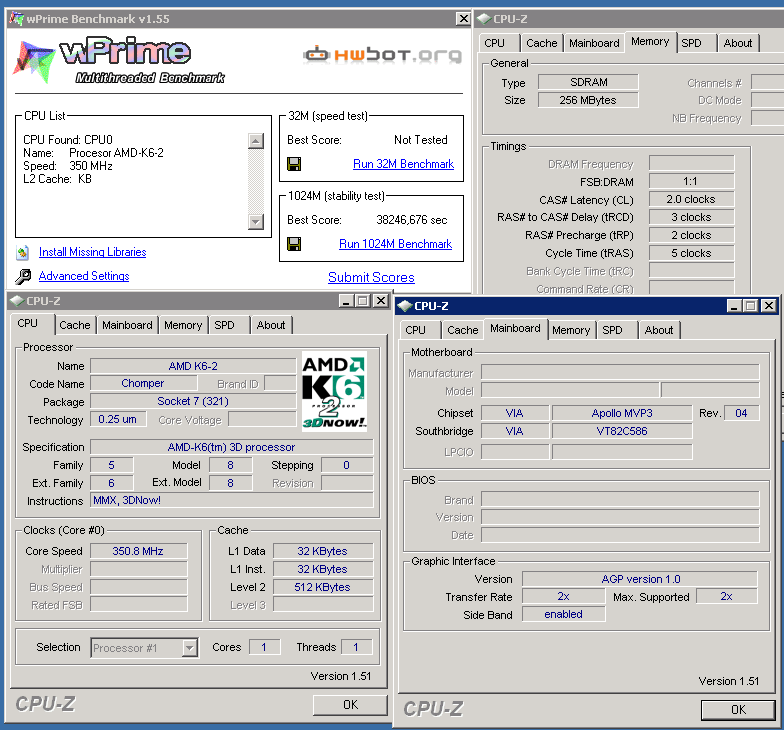Open the About tab in the Mainboard window

pos(659,330)
